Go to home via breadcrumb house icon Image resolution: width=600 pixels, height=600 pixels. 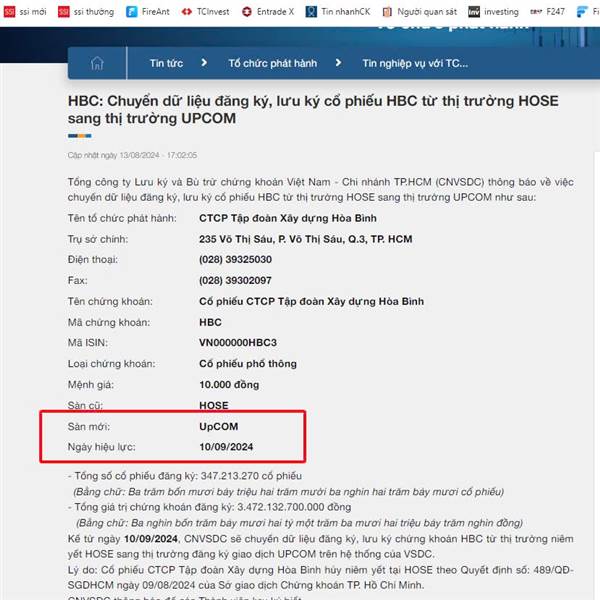(97, 63)
